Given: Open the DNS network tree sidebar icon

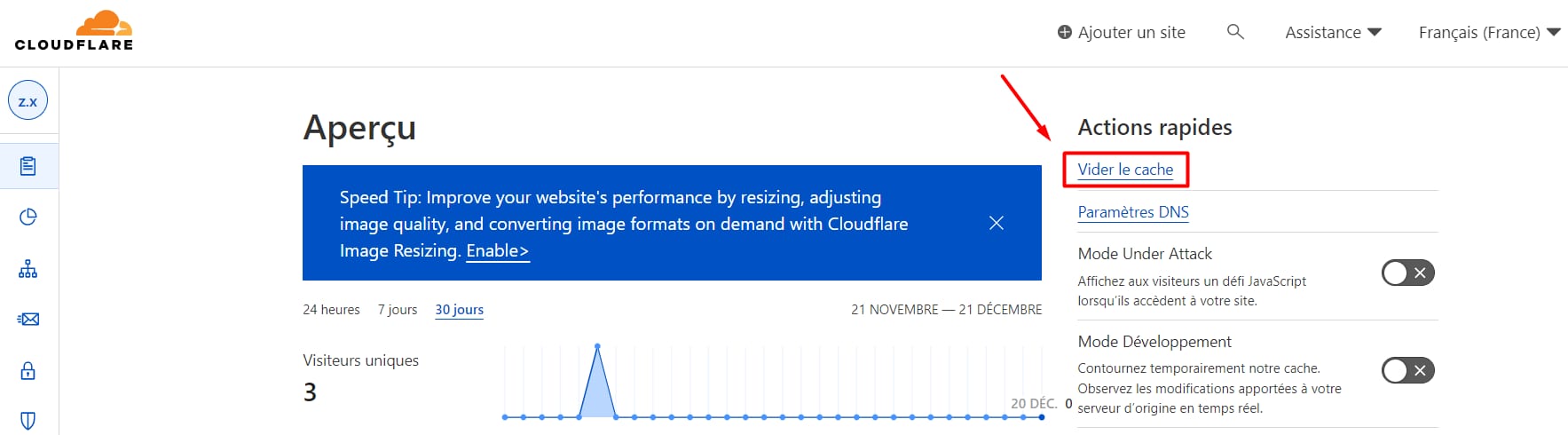Looking at the screenshot, I should (x=28, y=268).
